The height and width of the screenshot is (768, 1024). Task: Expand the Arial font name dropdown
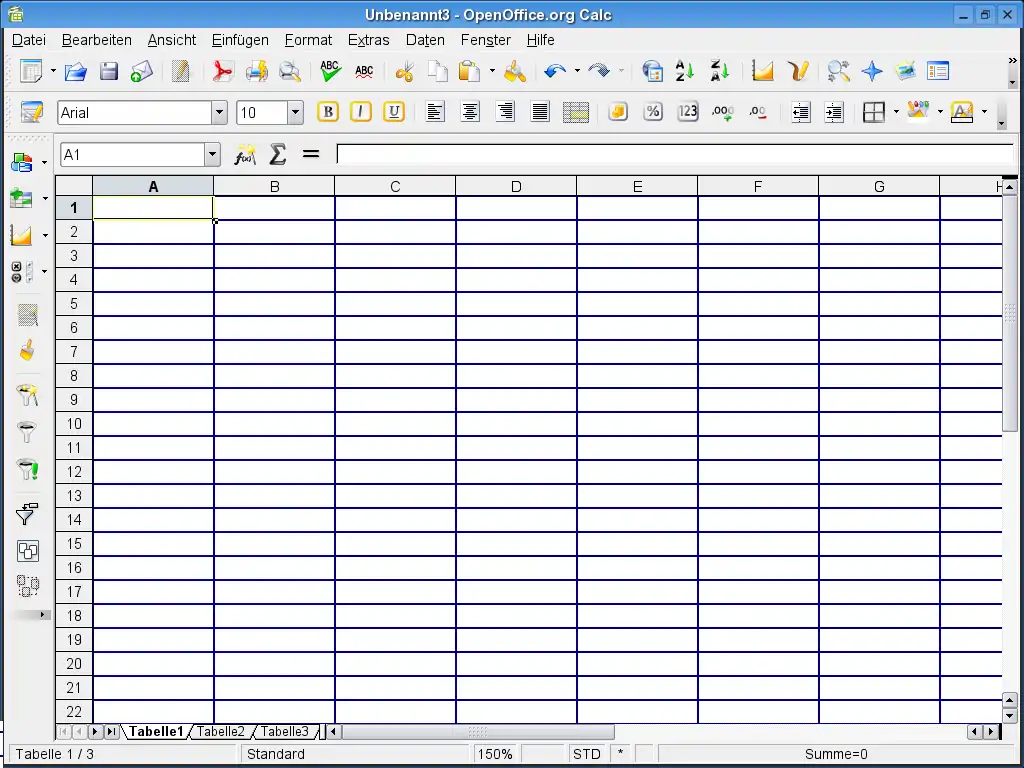[x=219, y=113]
